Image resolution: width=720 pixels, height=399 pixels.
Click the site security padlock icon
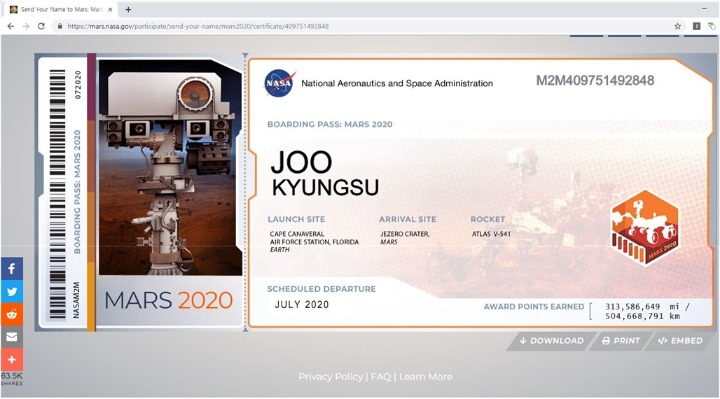coord(60,26)
